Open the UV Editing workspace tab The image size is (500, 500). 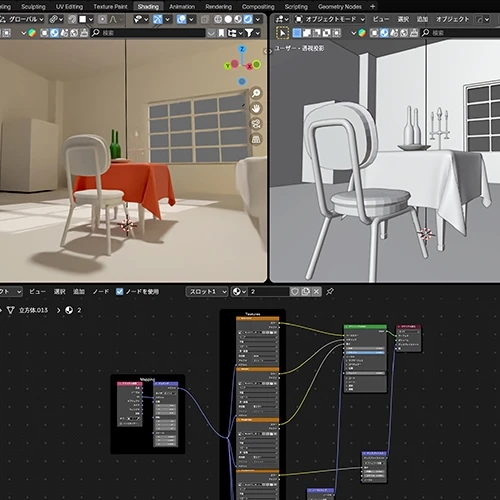point(69,6)
